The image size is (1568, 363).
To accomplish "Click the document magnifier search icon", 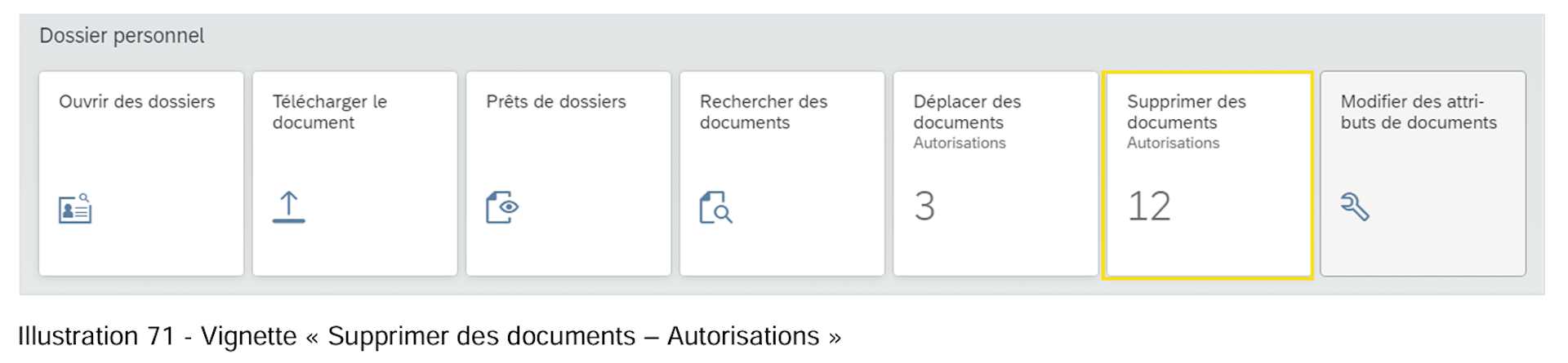I will pos(715,207).
